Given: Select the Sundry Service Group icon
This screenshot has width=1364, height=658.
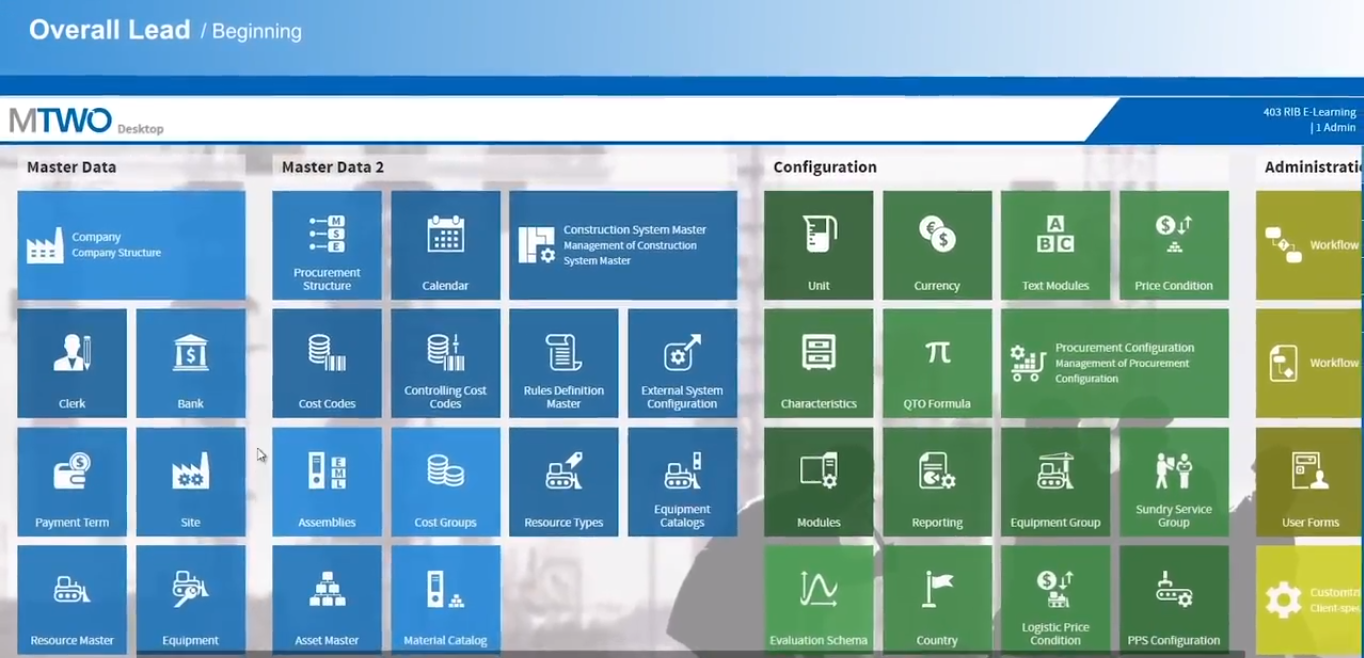Looking at the screenshot, I should tap(1174, 481).
